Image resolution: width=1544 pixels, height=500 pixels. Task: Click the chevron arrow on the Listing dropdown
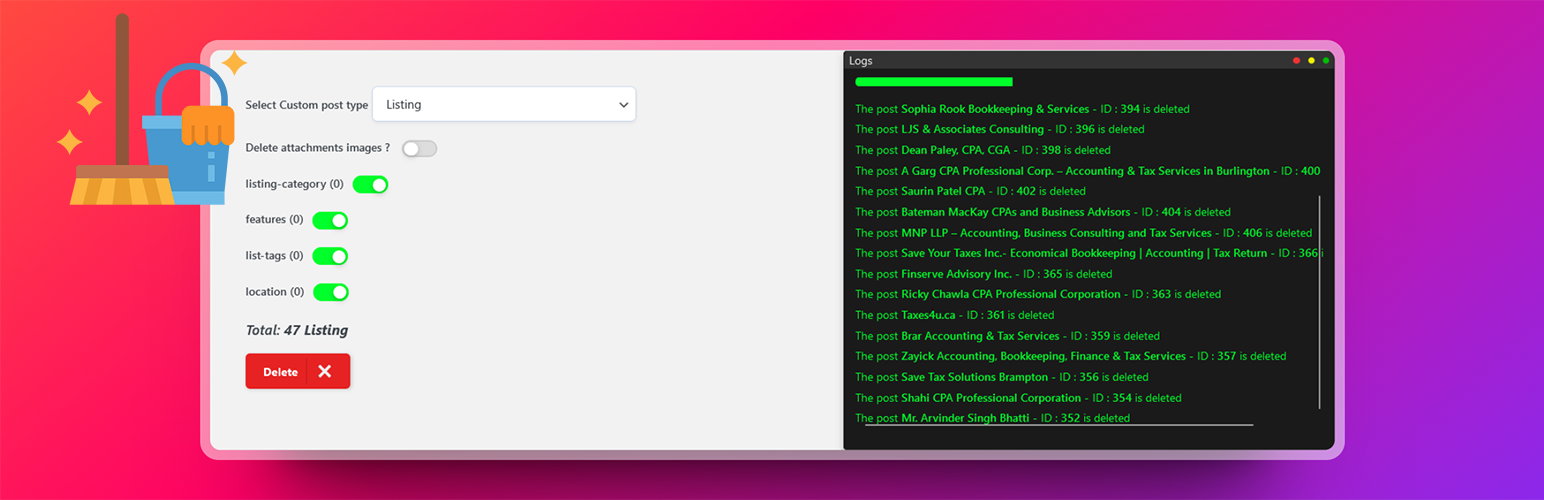tap(623, 105)
